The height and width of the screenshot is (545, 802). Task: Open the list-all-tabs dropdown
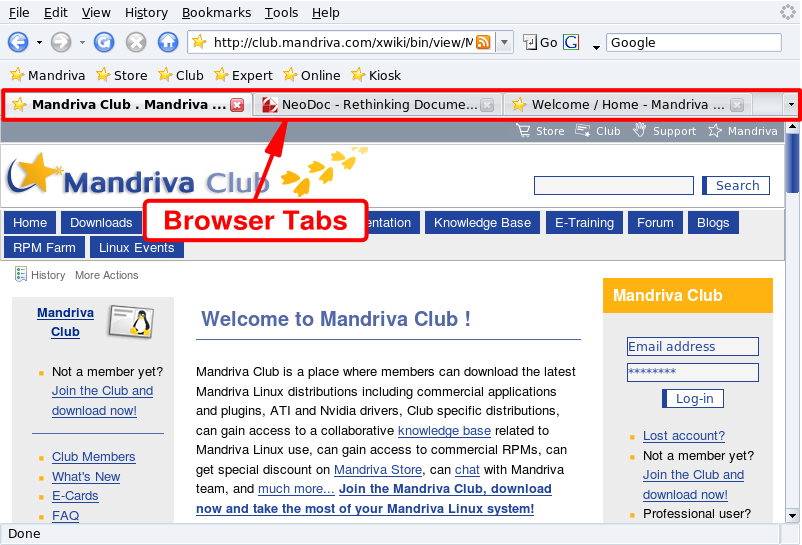[791, 105]
